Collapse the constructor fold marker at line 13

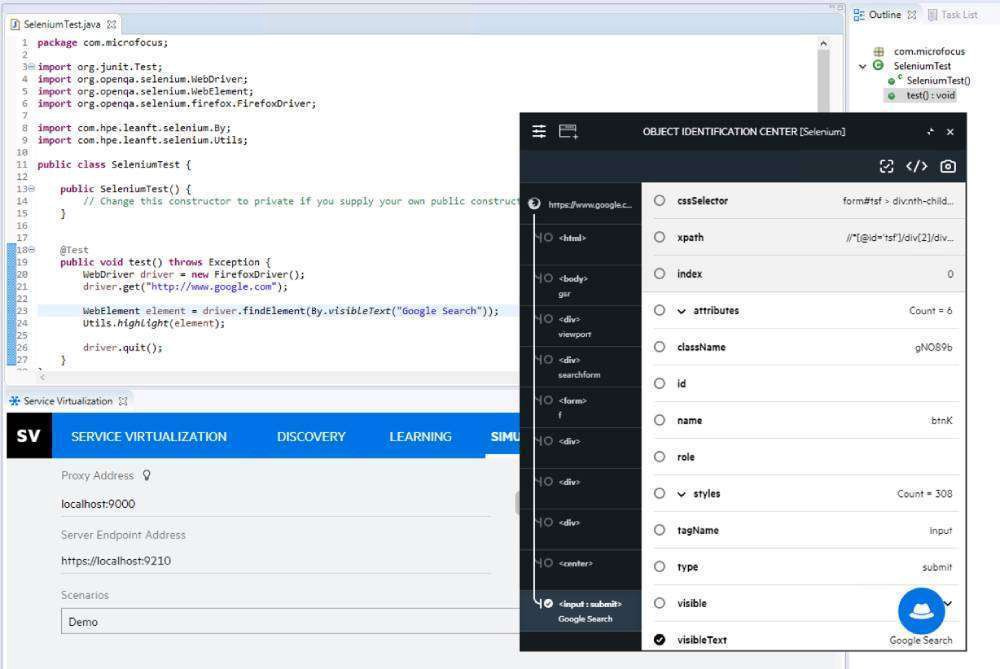(x=31, y=189)
